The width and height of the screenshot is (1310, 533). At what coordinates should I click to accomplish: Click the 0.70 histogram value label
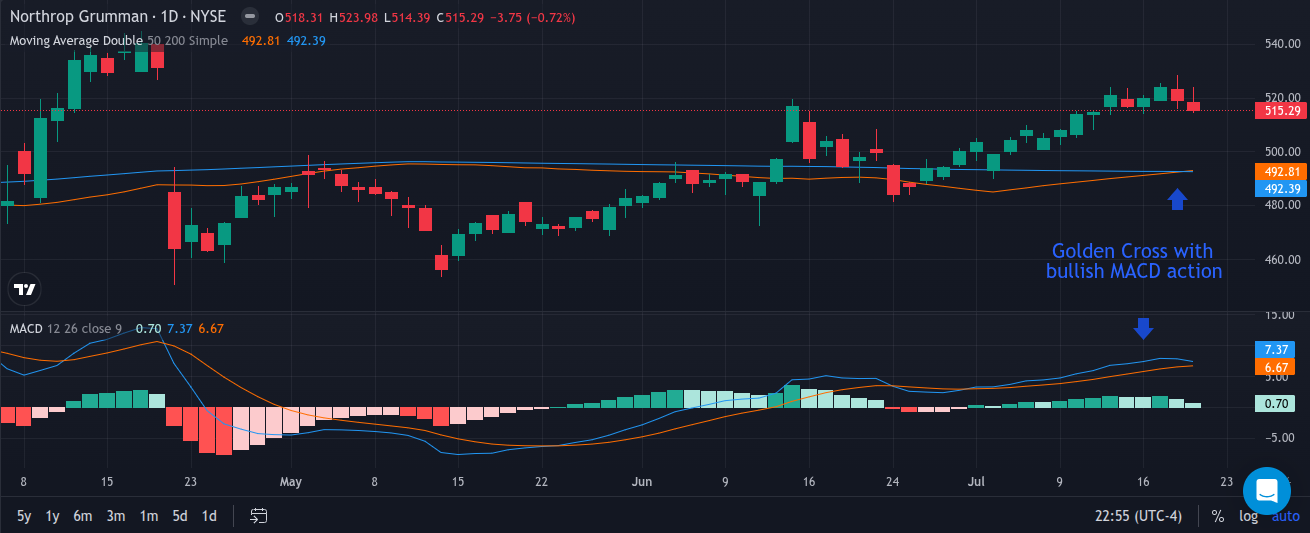click(1273, 404)
